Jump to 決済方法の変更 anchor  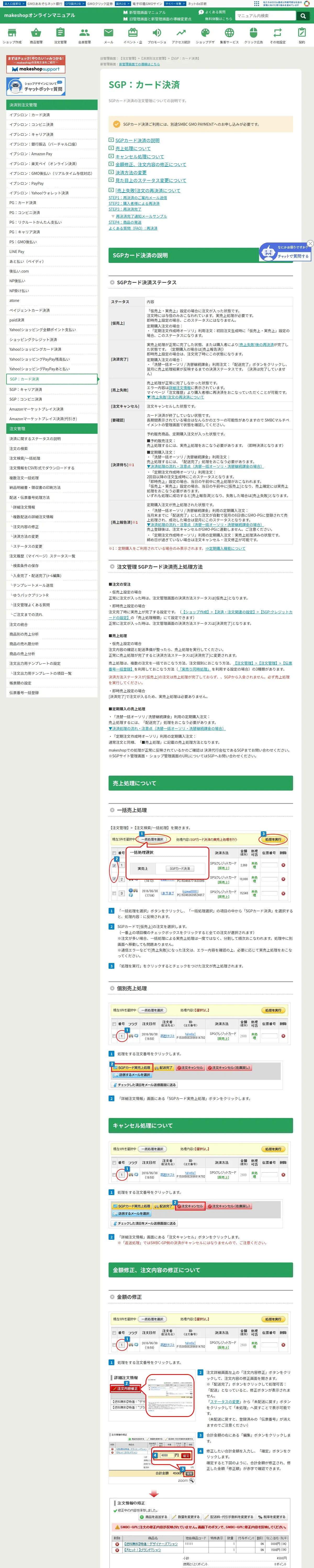(131, 172)
